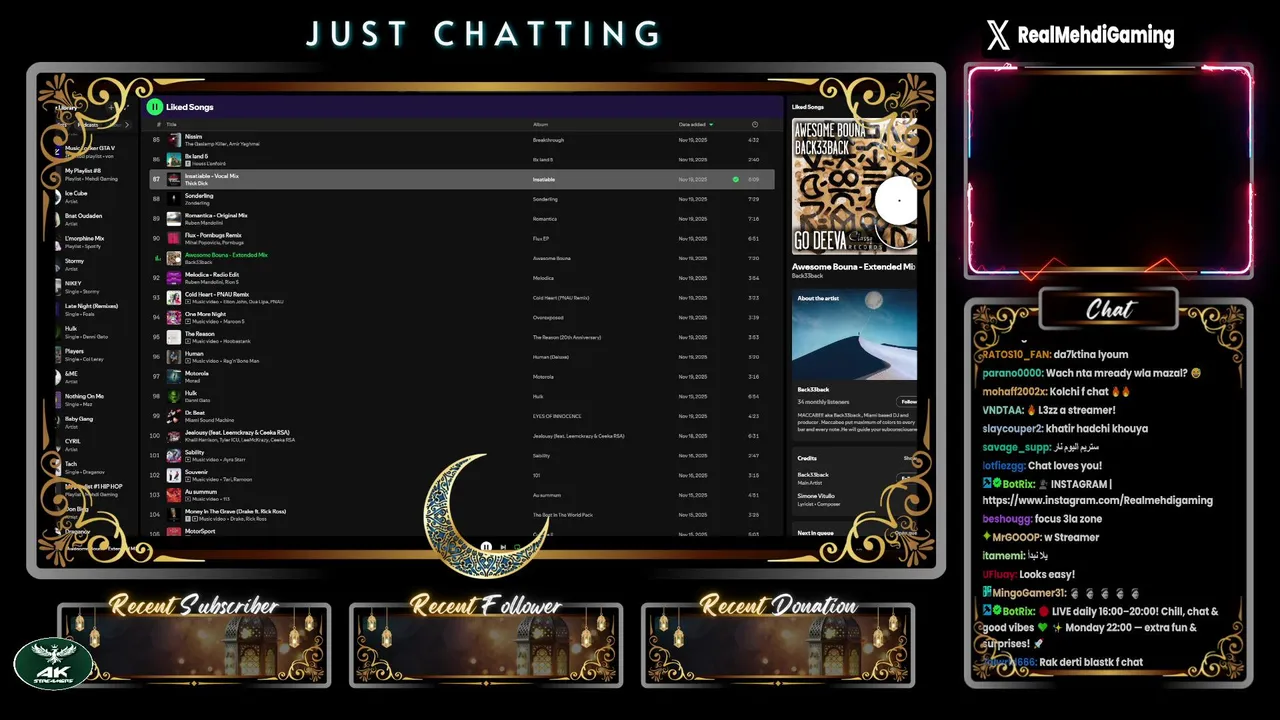The image size is (1280, 720).
Task: Click green saved checkmark on Insatiable row
Action: pyautogui.click(x=735, y=180)
